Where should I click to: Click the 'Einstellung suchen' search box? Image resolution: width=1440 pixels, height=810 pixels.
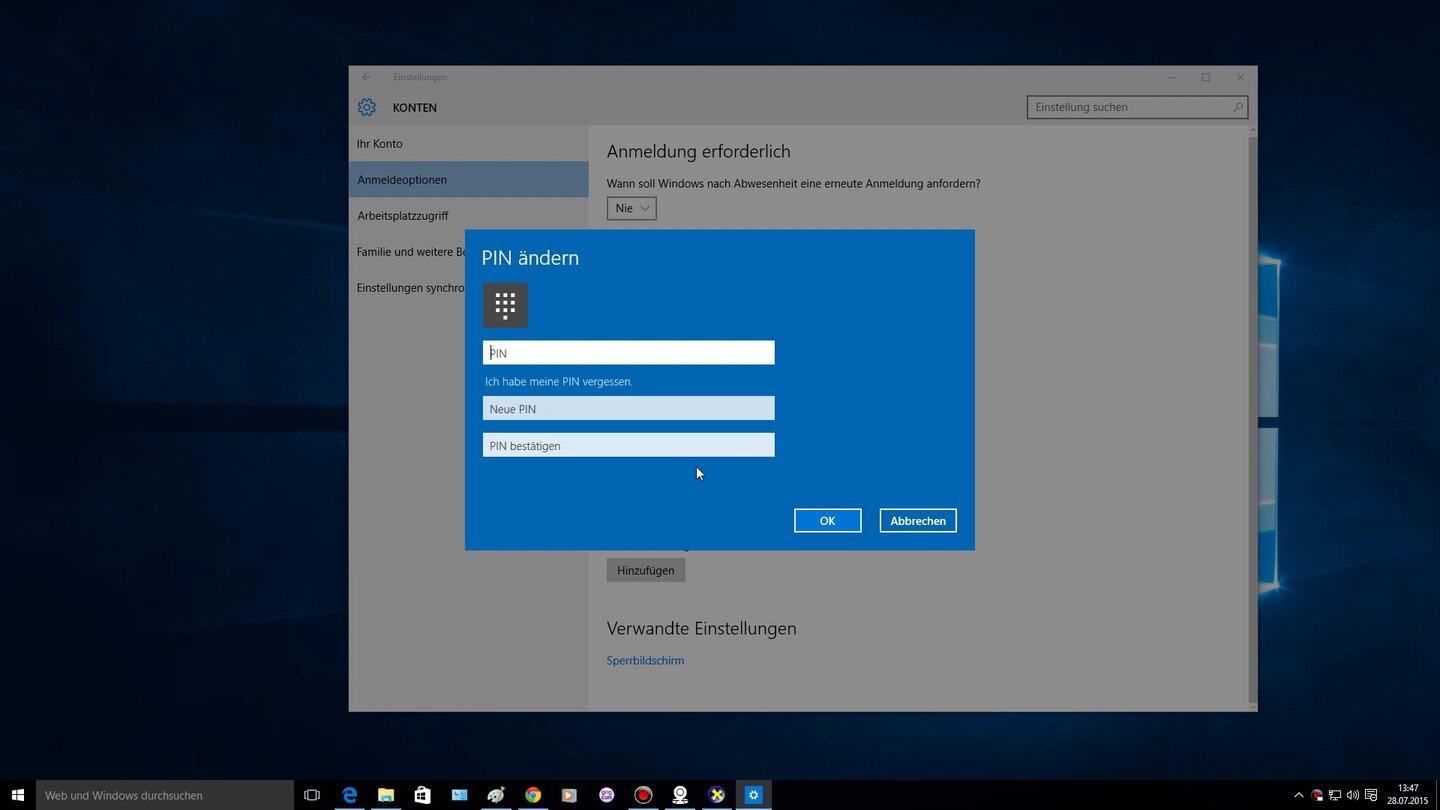[x=1137, y=107]
